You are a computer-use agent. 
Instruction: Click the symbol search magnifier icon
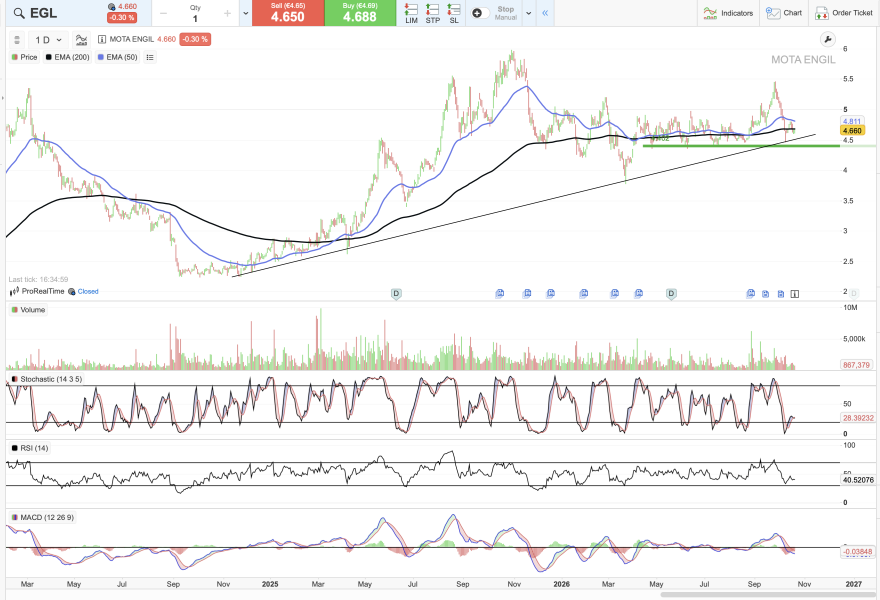[x=19, y=13]
